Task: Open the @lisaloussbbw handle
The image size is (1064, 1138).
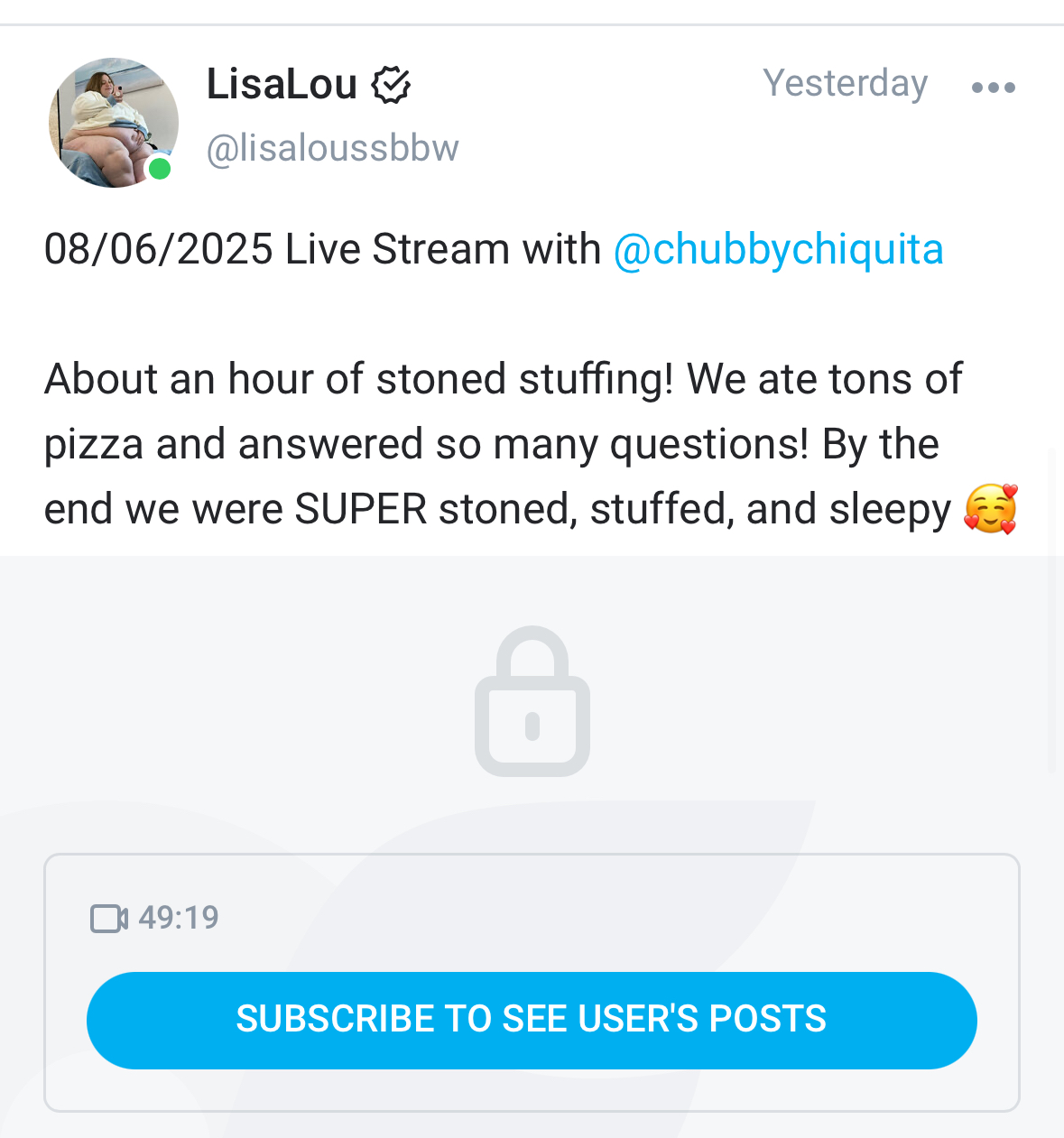Action: [332, 148]
